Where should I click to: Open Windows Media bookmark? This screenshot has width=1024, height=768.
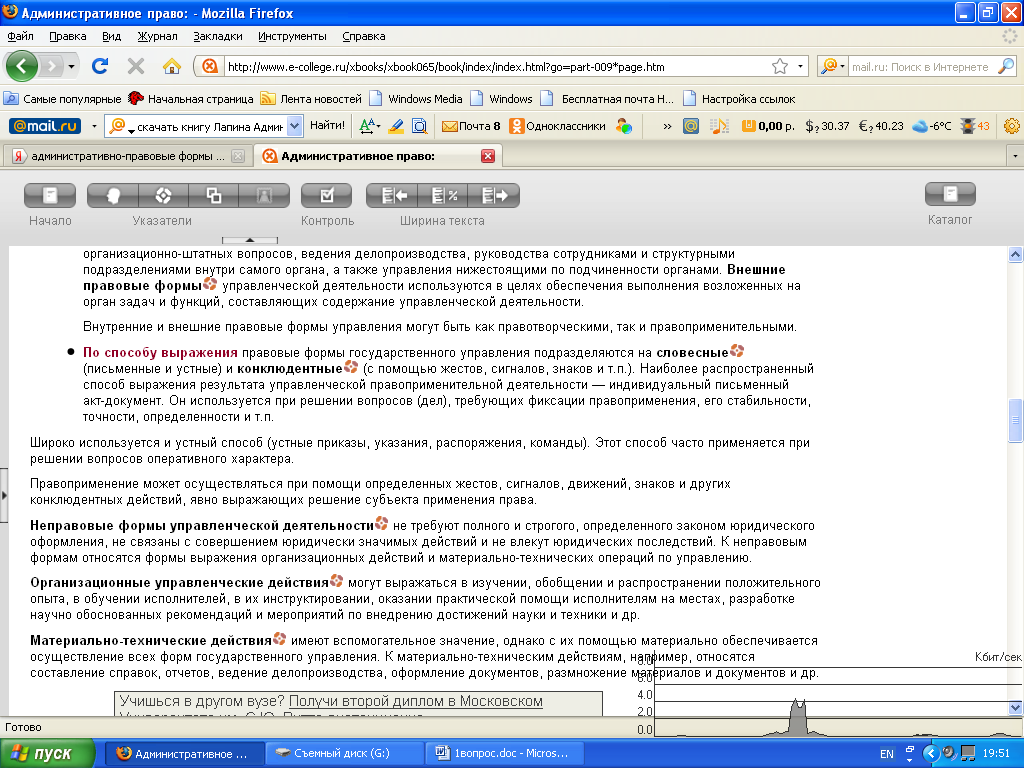click(x=416, y=99)
